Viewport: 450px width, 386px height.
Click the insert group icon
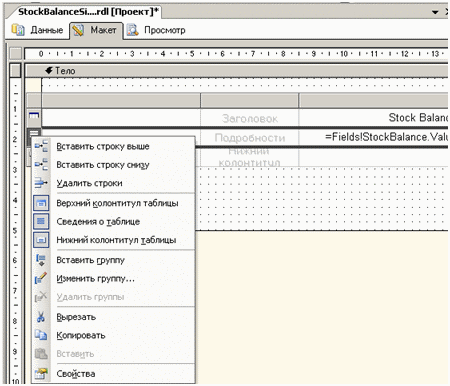pyautogui.click(x=41, y=260)
